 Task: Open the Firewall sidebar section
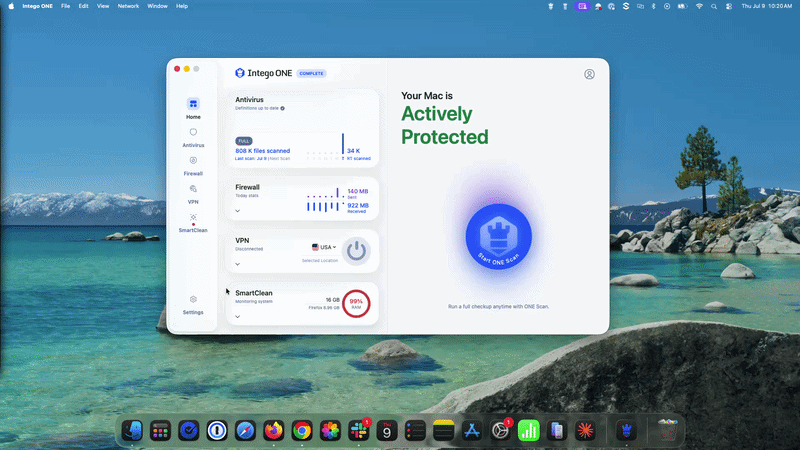pos(193,166)
